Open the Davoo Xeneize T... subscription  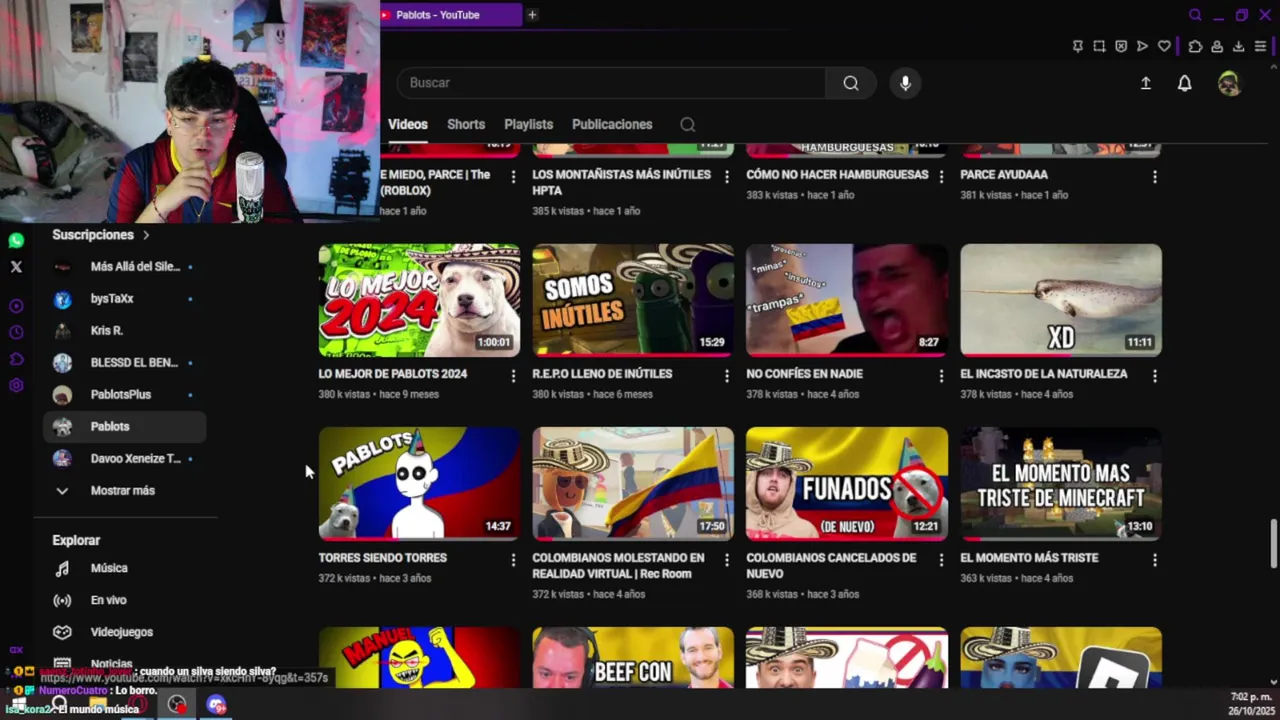pos(125,459)
